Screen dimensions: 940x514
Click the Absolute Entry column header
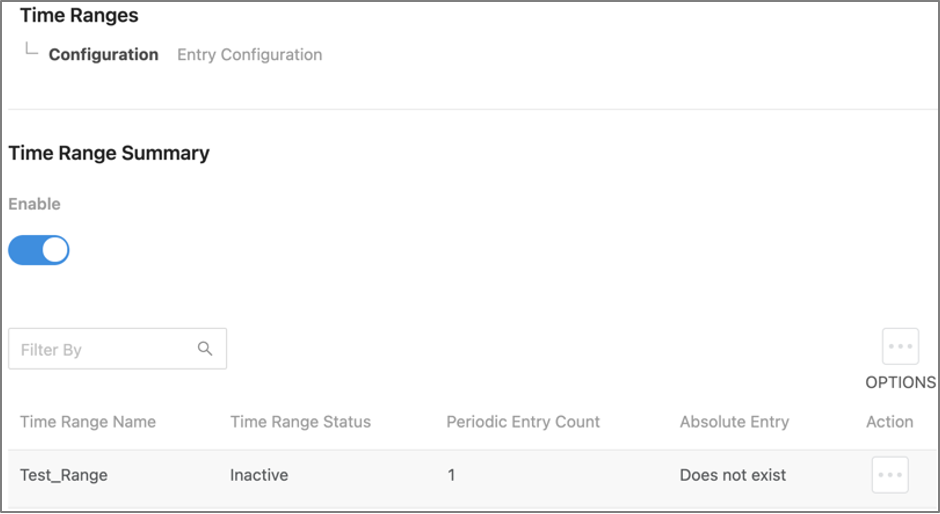734,422
